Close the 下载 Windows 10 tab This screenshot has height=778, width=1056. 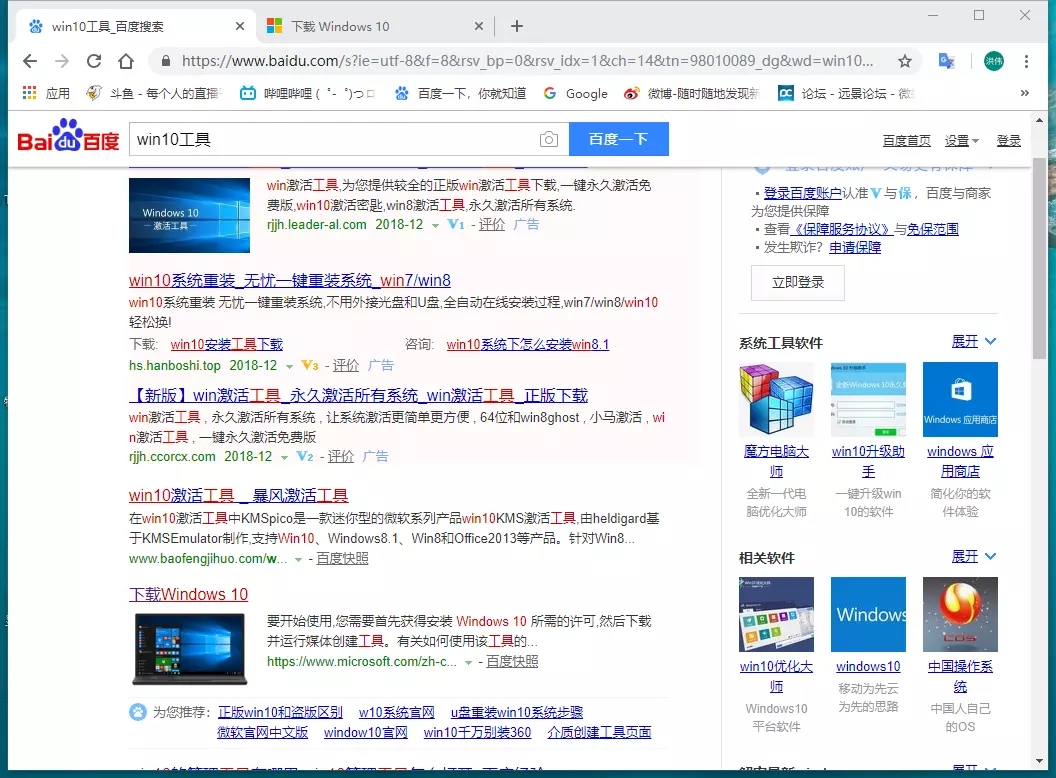479,26
